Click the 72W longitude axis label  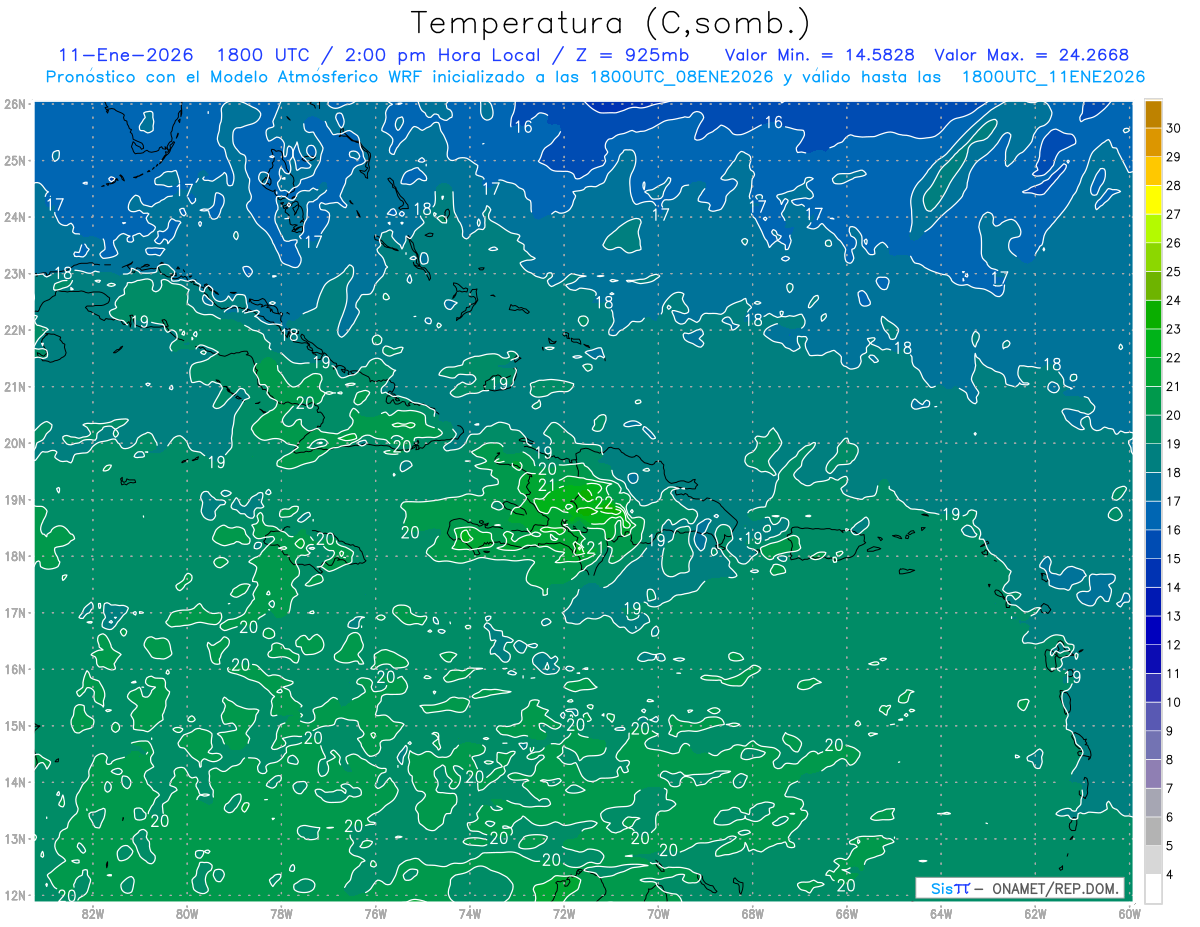point(564,912)
